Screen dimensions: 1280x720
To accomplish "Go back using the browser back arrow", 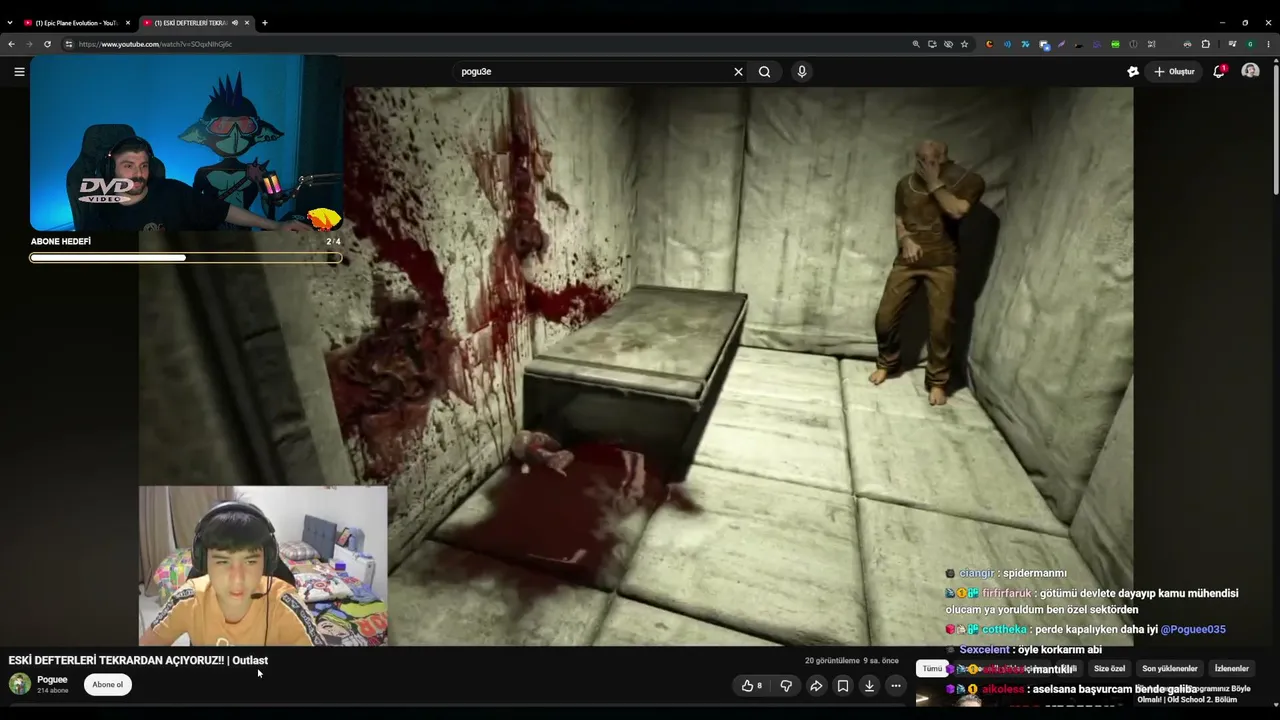I will click(11, 44).
